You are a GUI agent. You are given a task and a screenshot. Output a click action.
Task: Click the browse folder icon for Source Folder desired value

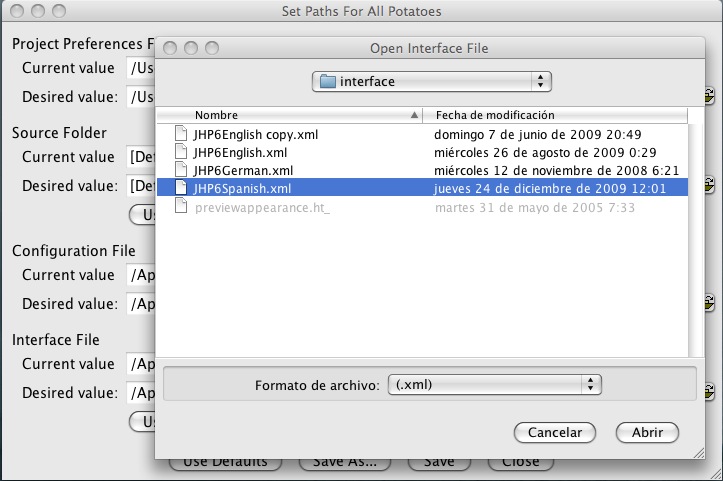coord(710,185)
